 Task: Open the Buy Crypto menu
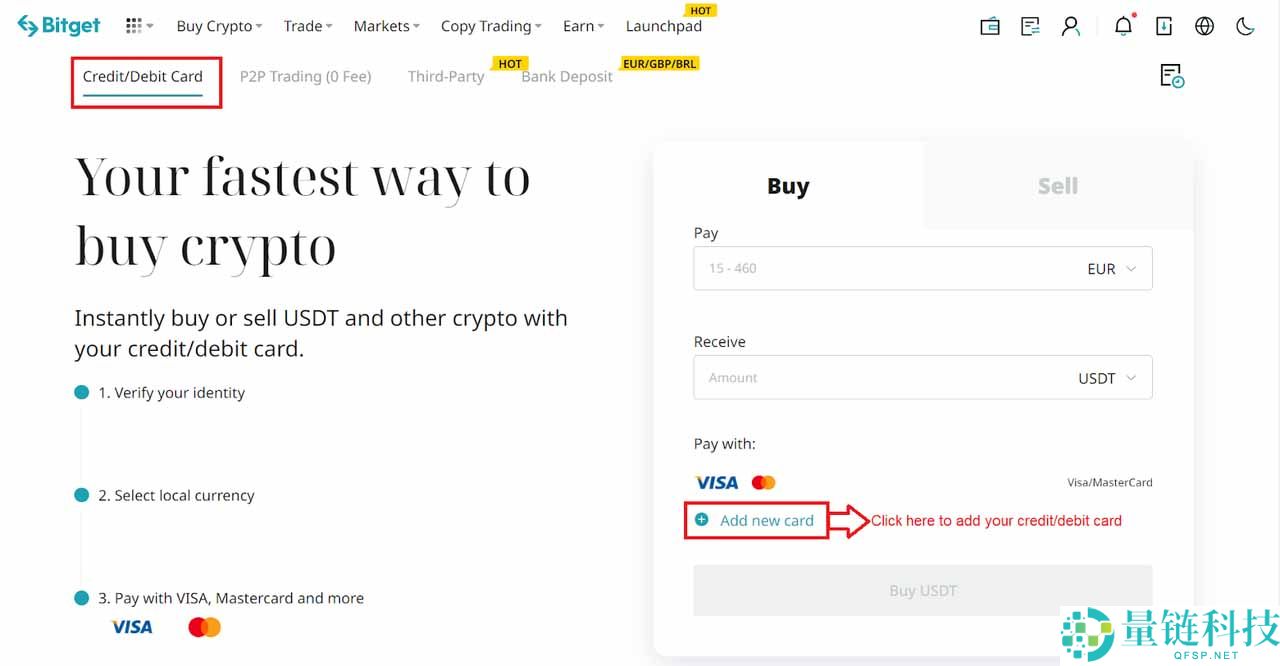coord(219,26)
